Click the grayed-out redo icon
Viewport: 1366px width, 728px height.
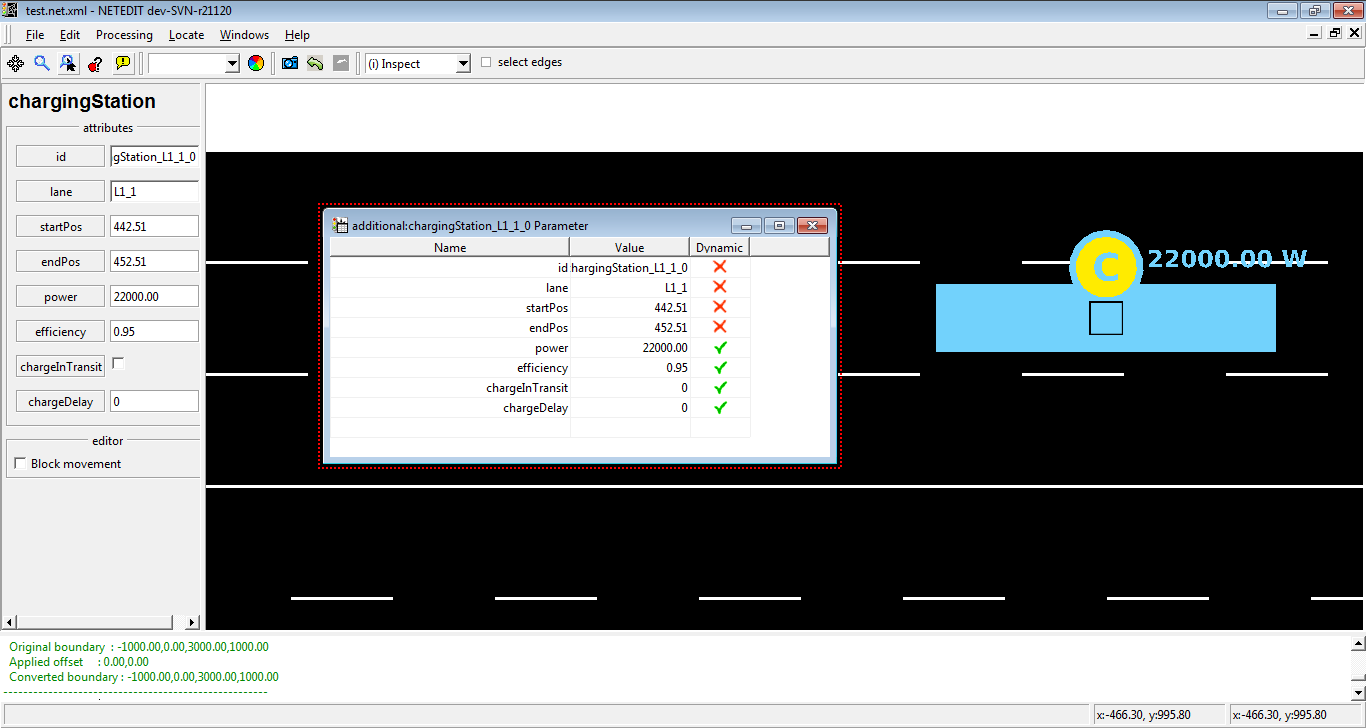pyautogui.click(x=341, y=63)
